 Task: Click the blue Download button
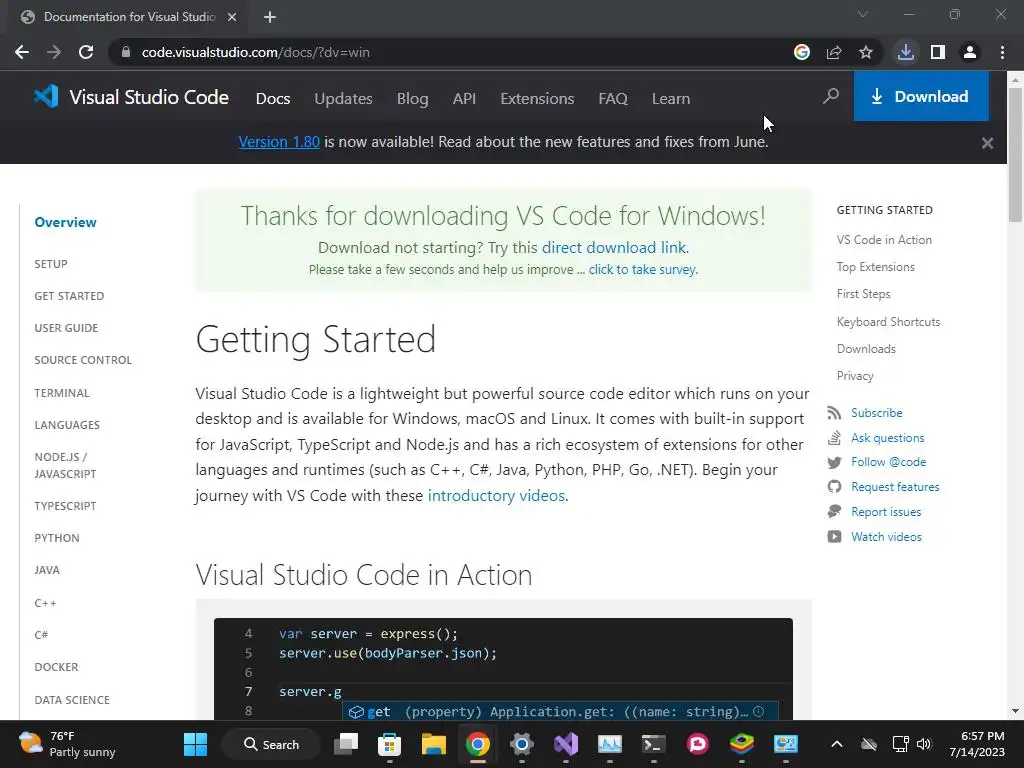point(921,97)
